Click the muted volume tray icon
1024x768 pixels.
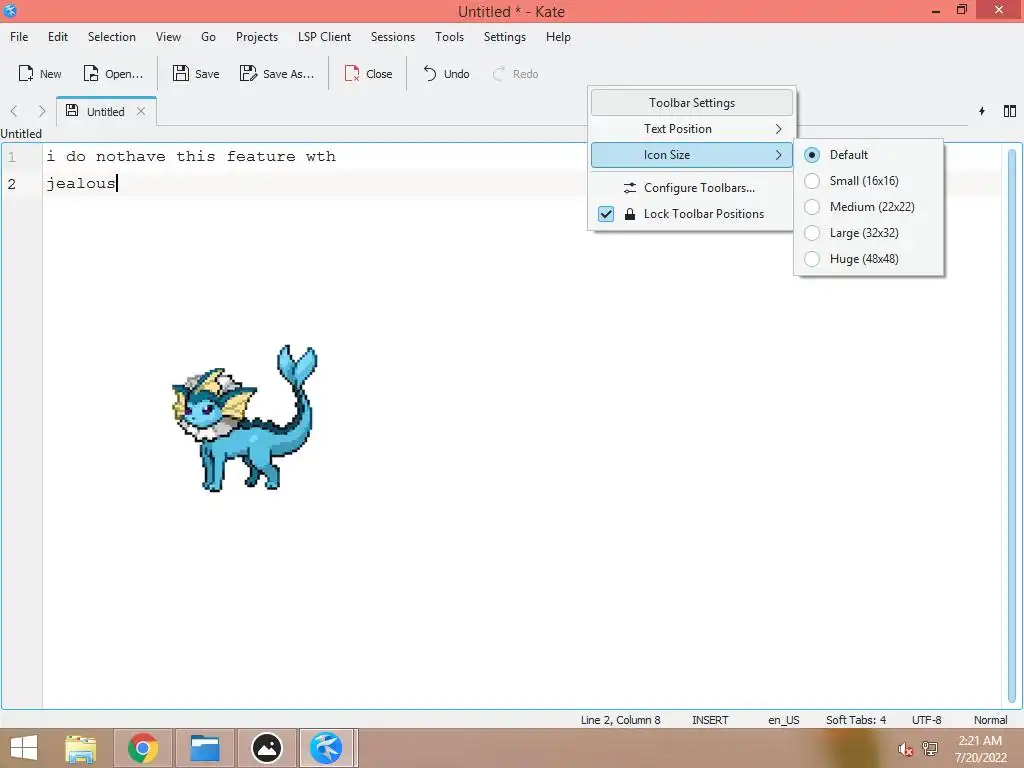coord(905,749)
